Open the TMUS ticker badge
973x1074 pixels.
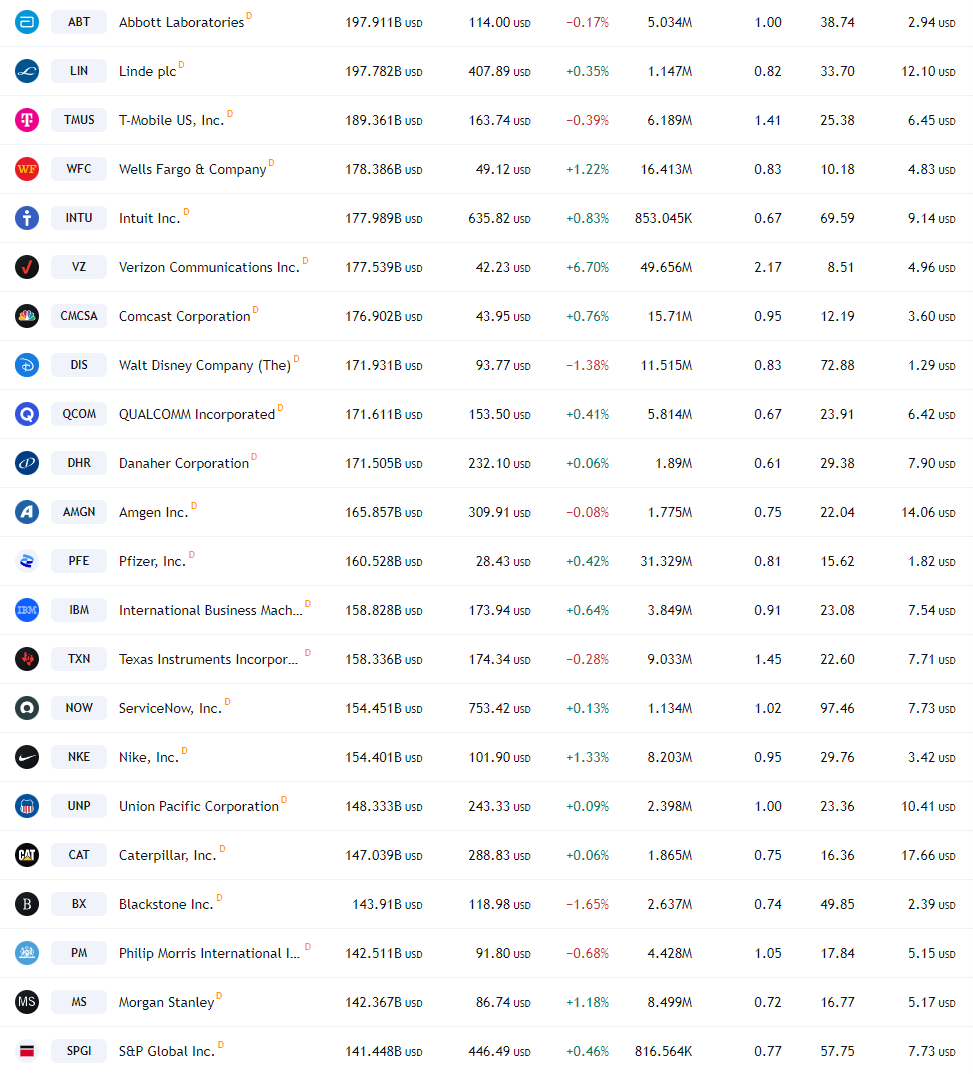point(79,120)
